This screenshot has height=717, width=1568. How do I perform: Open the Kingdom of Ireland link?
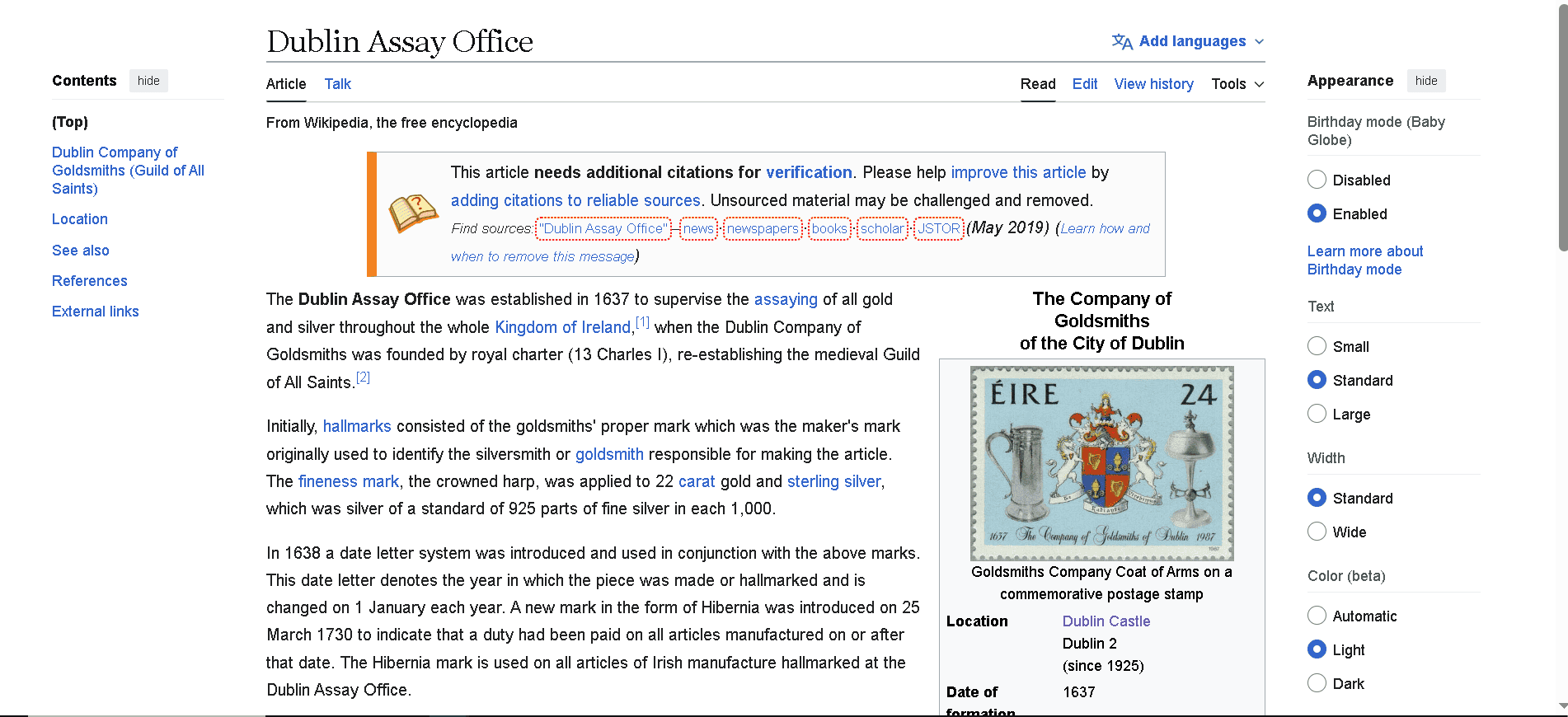tap(562, 327)
